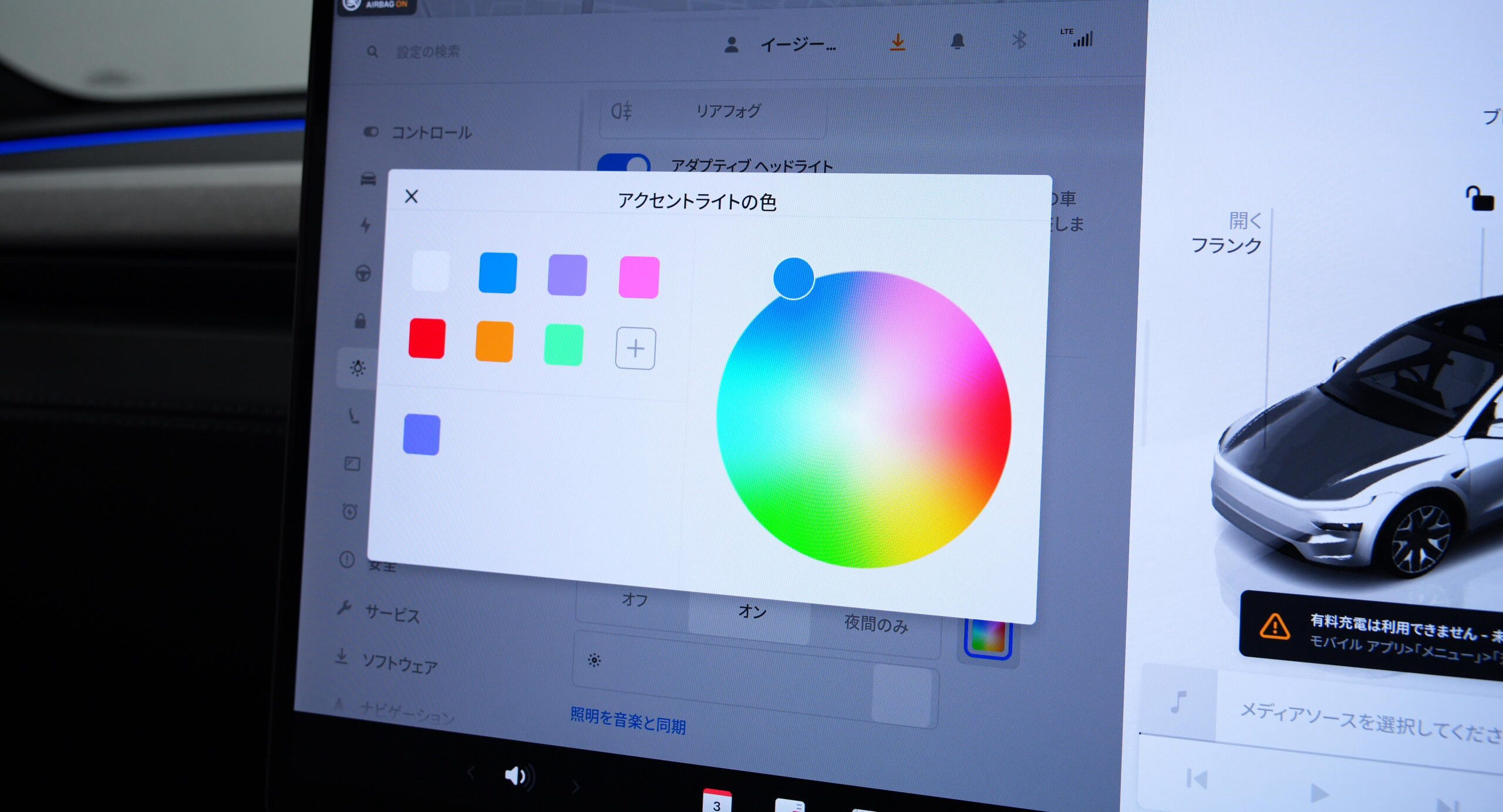Screen dimensions: 1503x812
Task: Open notifications bell icon
Action: click(958, 41)
